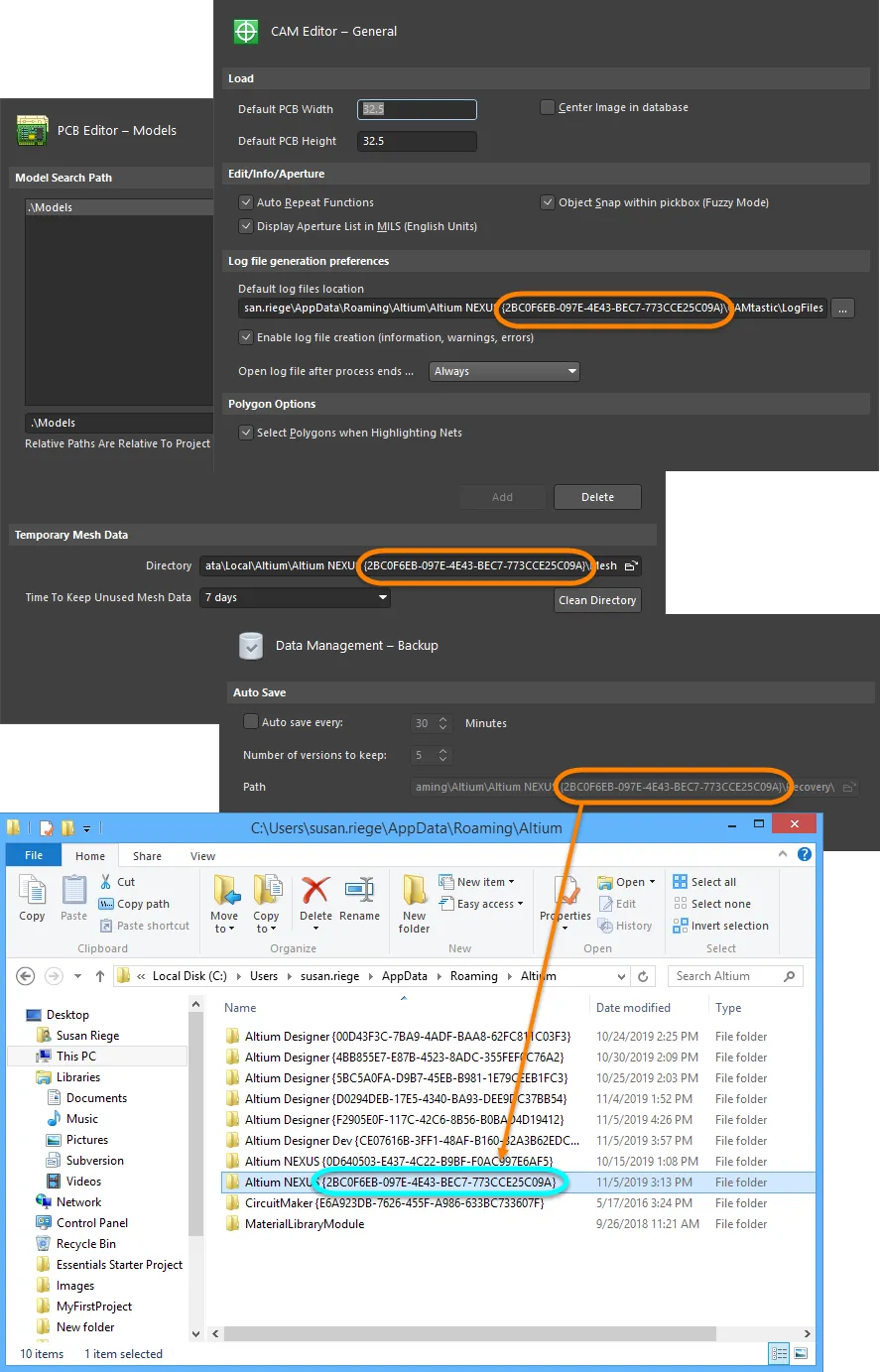Click Select none in ribbon
Image resolution: width=880 pixels, height=1372 pixels.
coord(711,904)
